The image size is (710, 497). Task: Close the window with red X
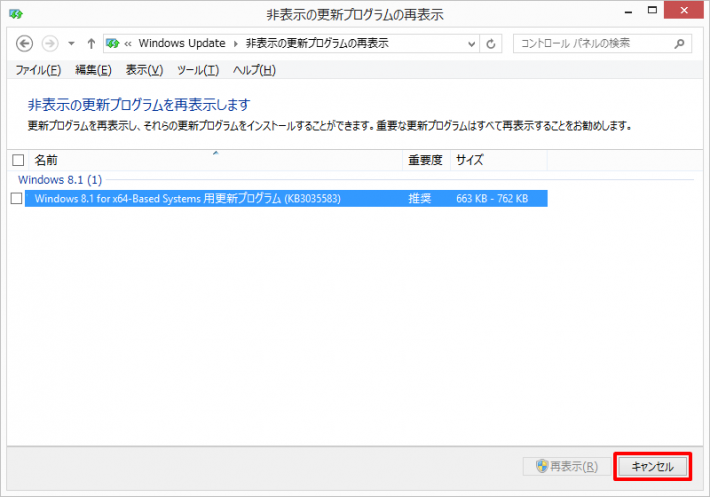pos(684,10)
